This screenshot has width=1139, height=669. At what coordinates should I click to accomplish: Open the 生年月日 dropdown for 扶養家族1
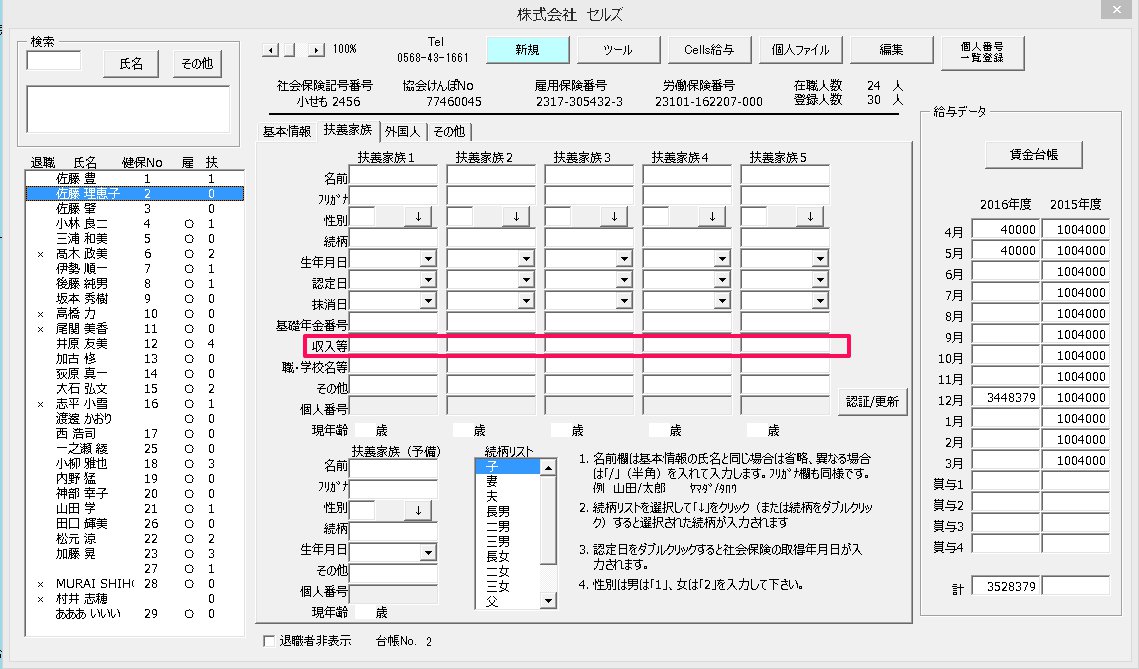(x=429, y=259)
